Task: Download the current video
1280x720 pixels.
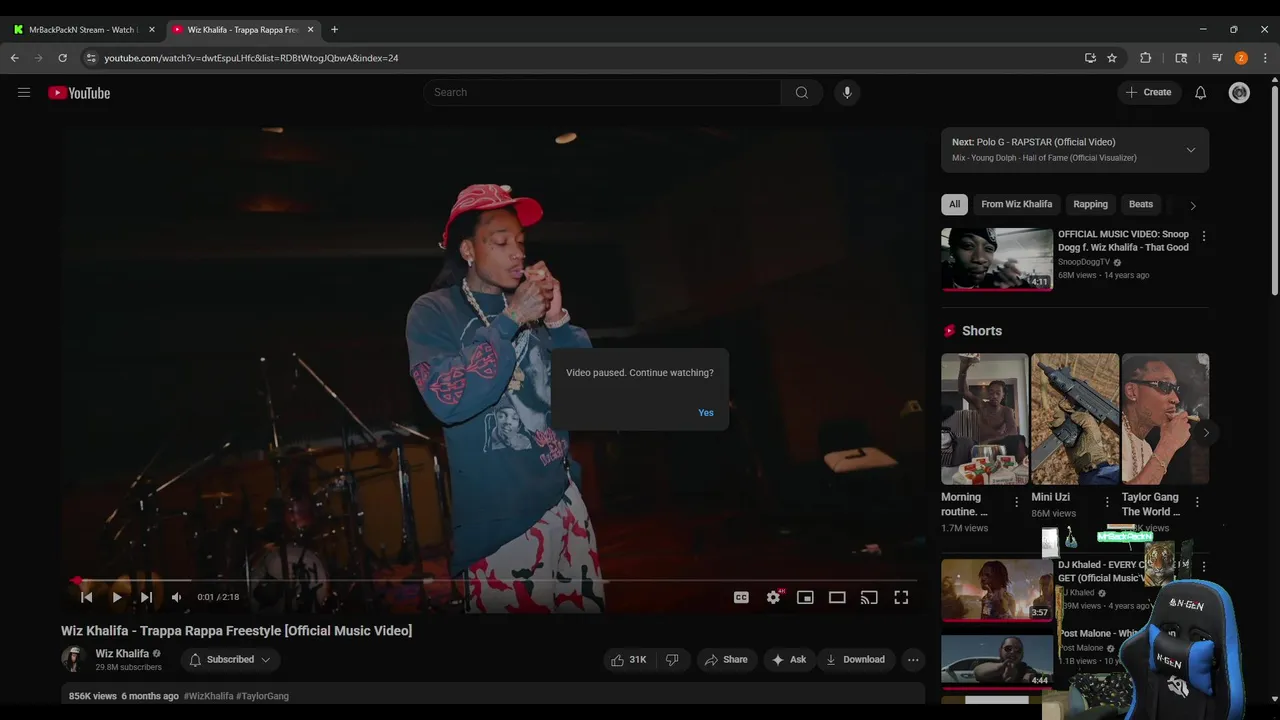Action: 856,660
